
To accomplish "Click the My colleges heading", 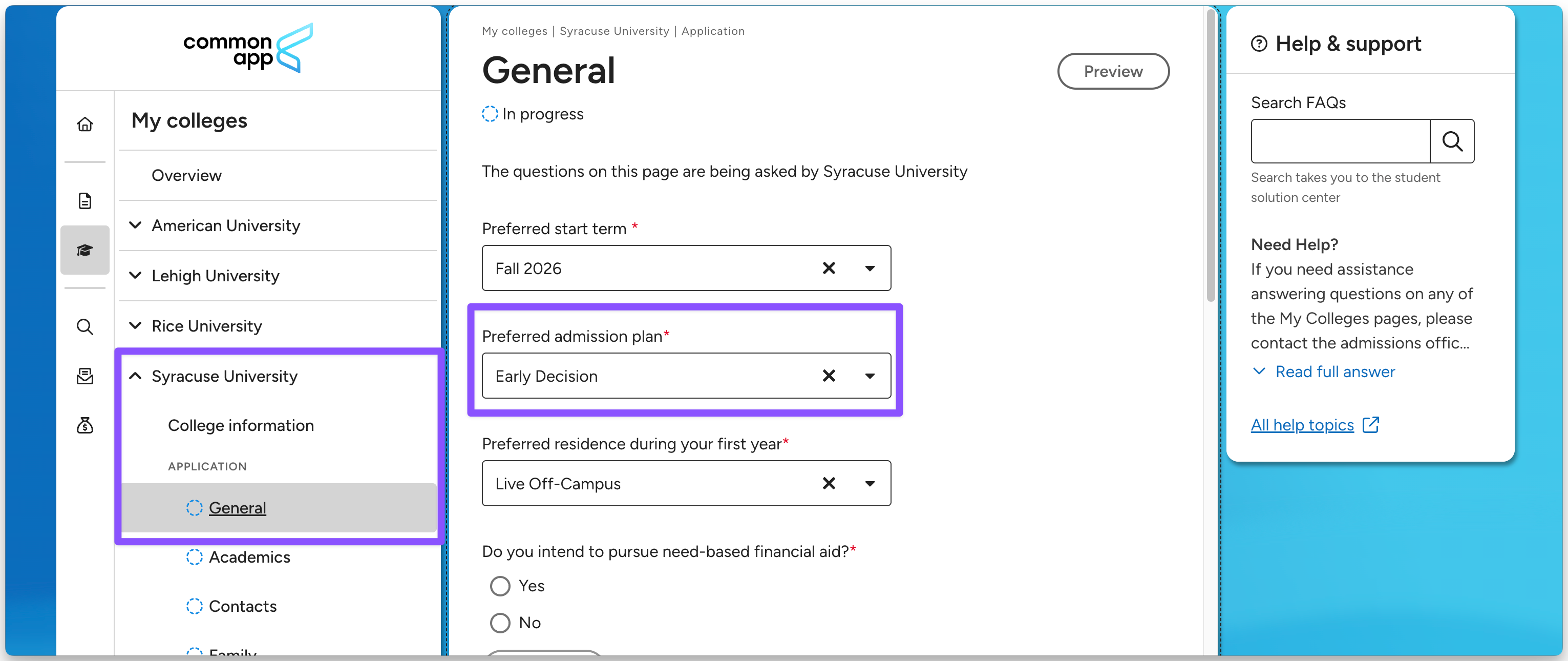I will pyautogui.click(x=189, y=120).
